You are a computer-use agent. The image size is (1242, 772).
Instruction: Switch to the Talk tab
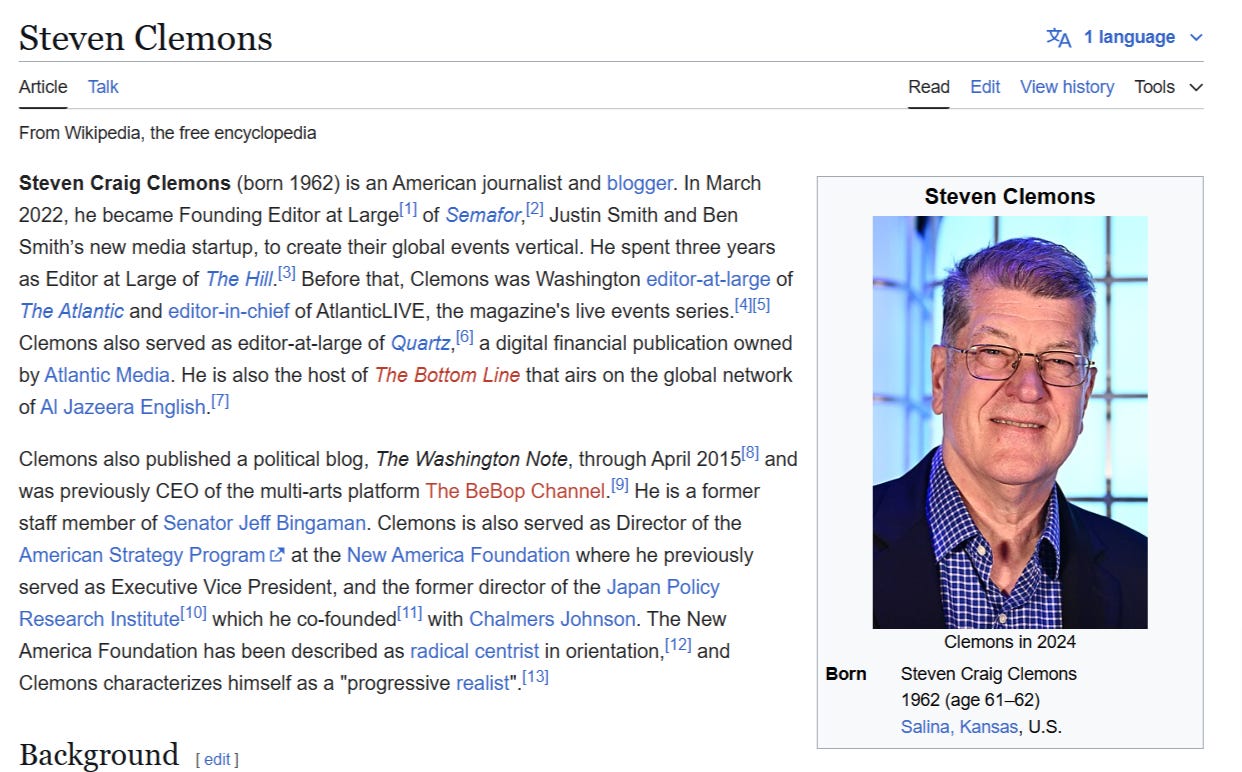pos(103,87)
